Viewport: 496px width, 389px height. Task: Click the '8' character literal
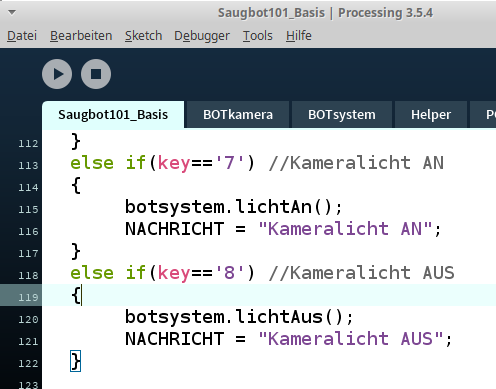pyautogui.click(x=230, y=273)
